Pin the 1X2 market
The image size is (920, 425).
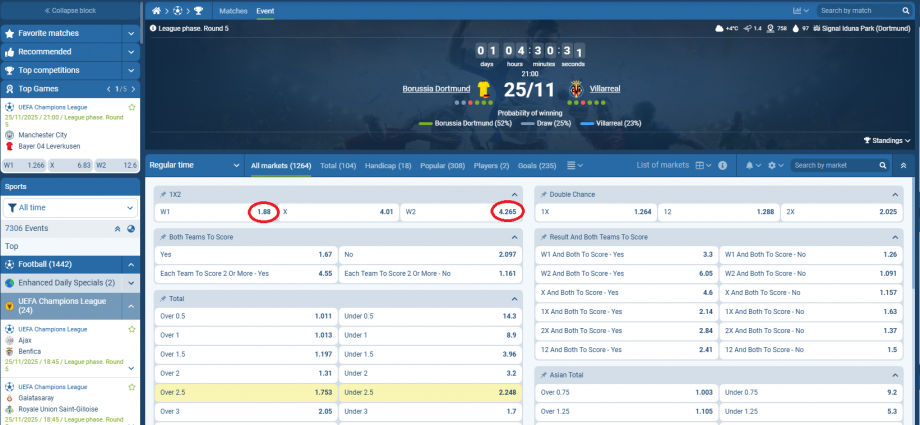click(163, 194)
